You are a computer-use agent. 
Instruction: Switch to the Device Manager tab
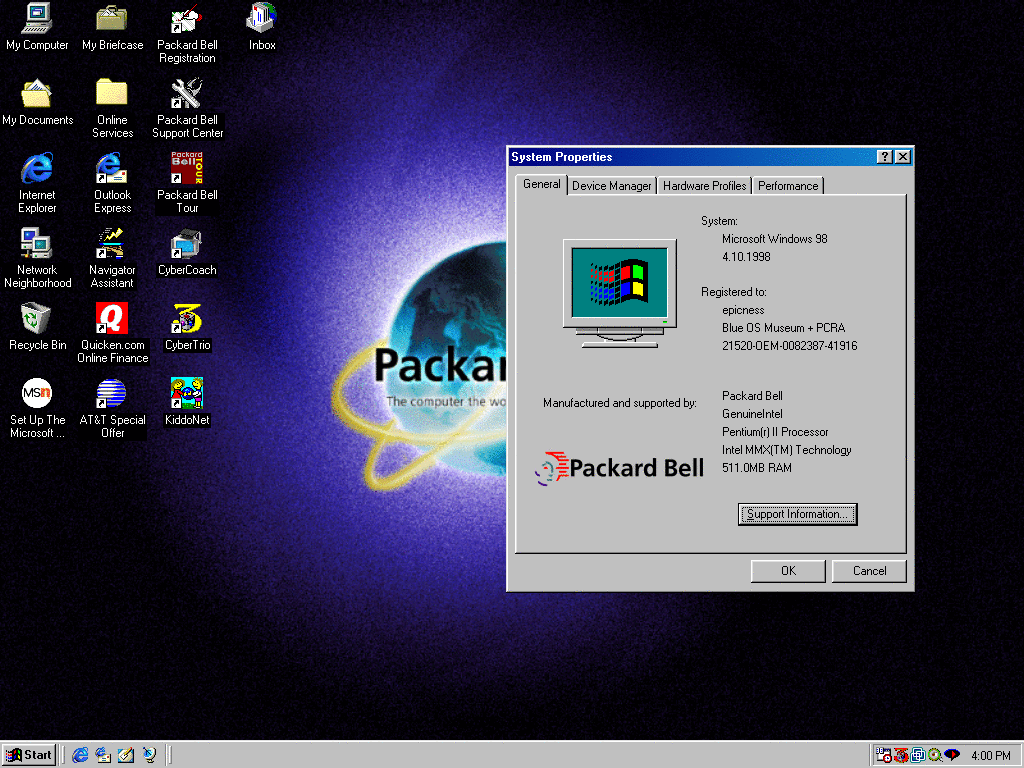[x=611, y=185]
